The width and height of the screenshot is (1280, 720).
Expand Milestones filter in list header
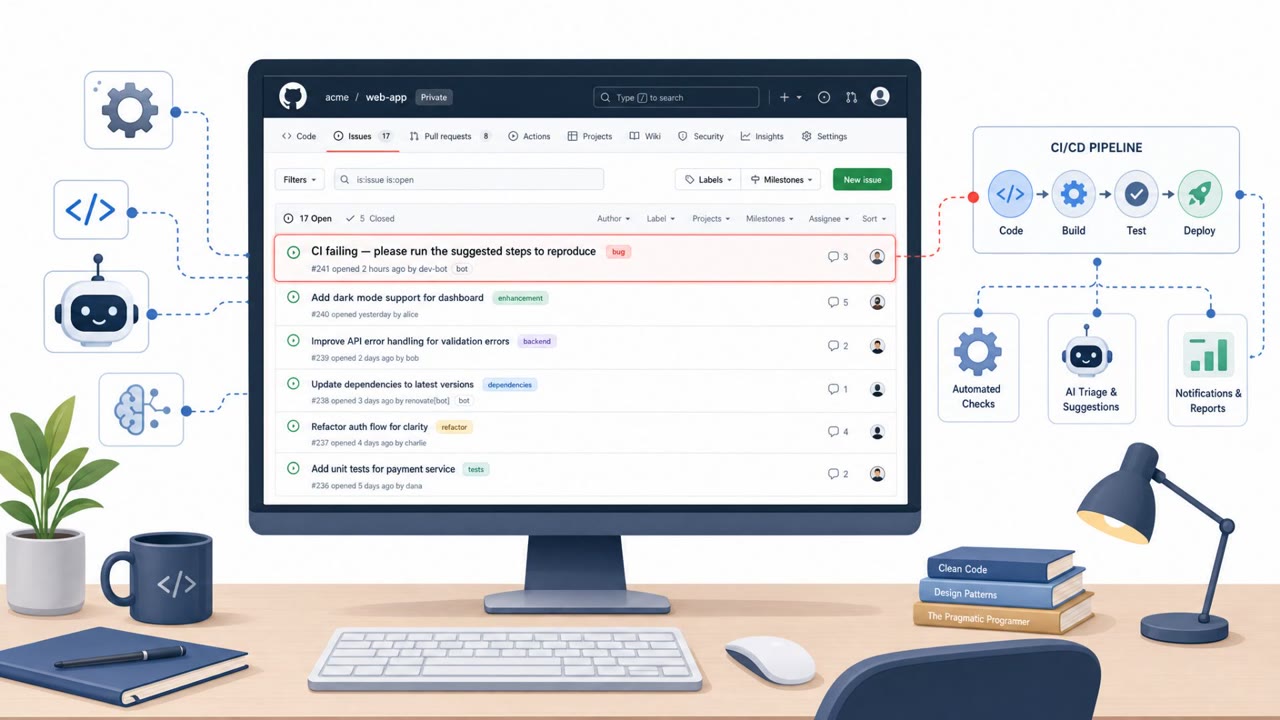(770, 218)
